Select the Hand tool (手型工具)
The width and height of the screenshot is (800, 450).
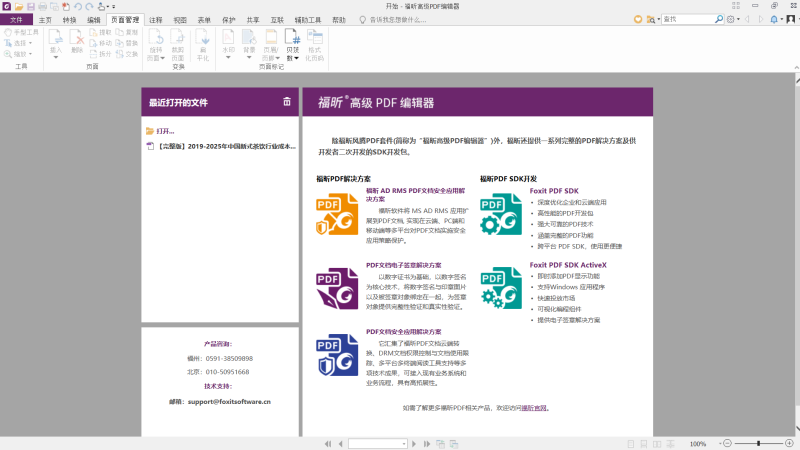[x=21, y=32]
